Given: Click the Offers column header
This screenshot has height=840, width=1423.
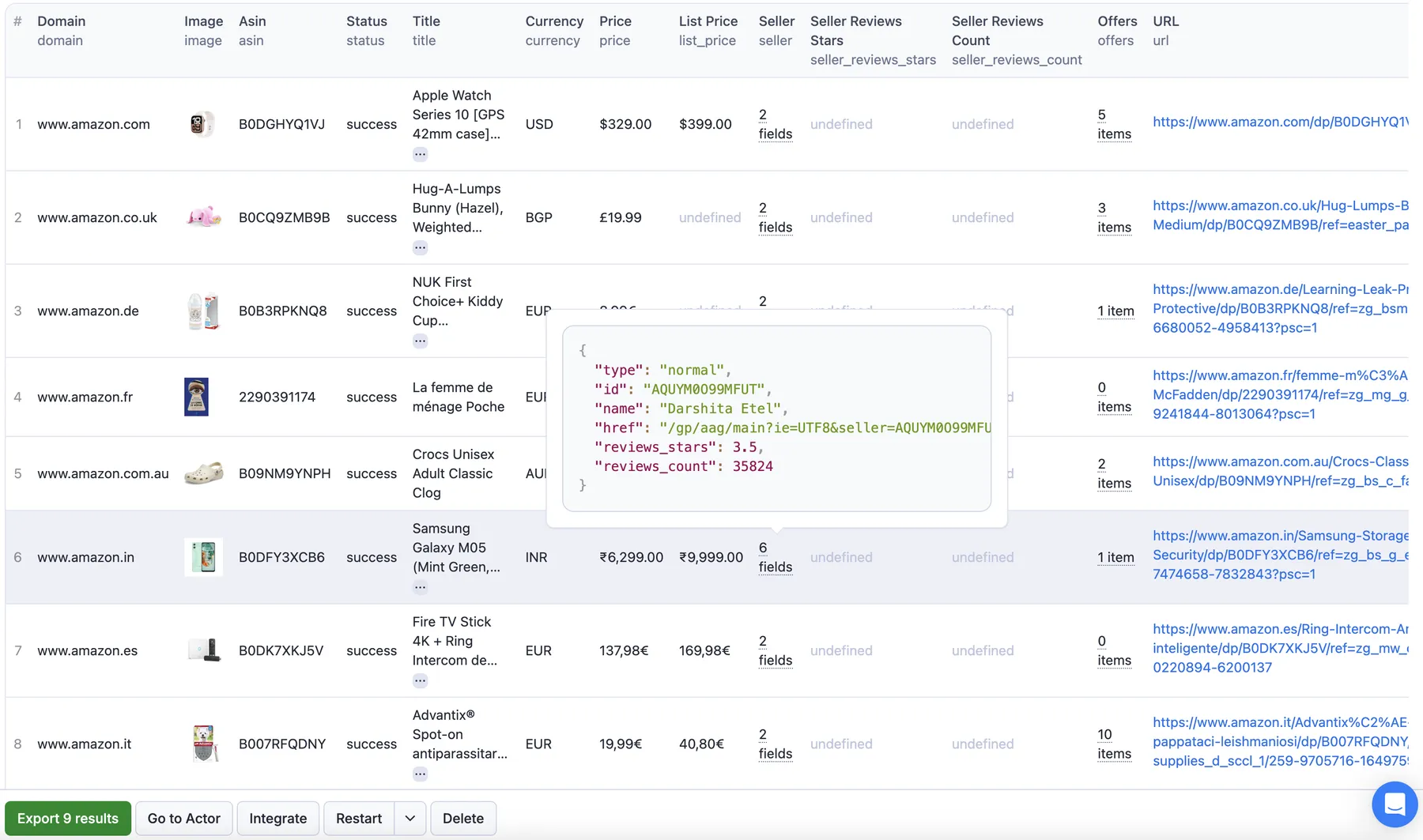Looking at the screenshot, I should click(1117, 30).
